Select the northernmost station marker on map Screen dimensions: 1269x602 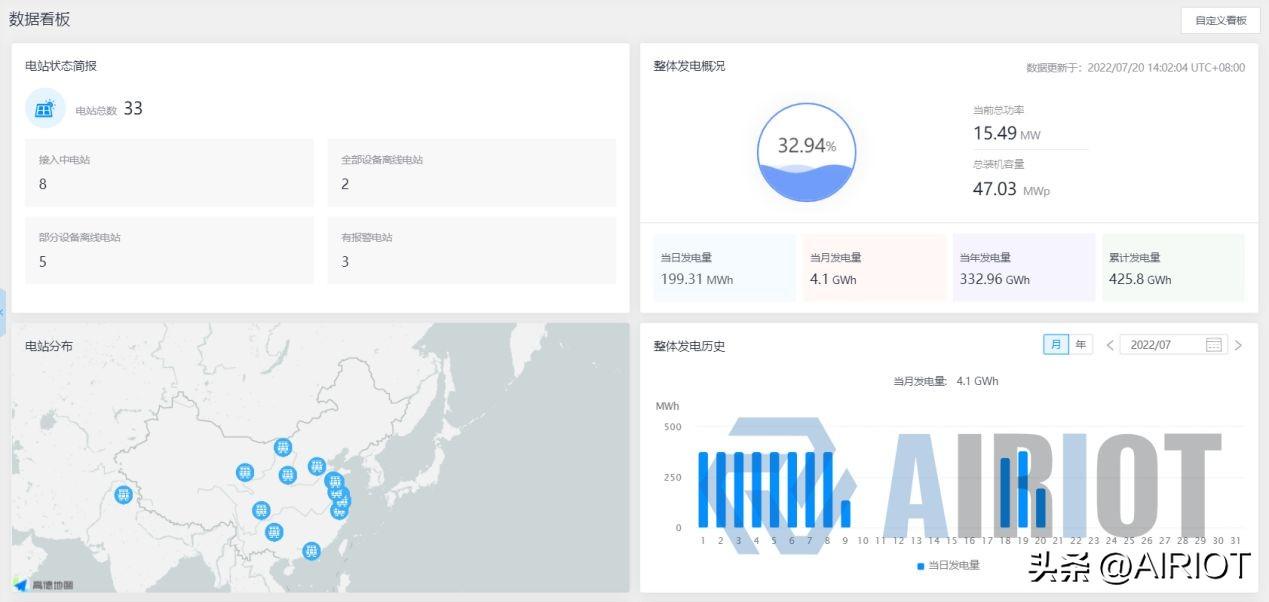(283, 447)
